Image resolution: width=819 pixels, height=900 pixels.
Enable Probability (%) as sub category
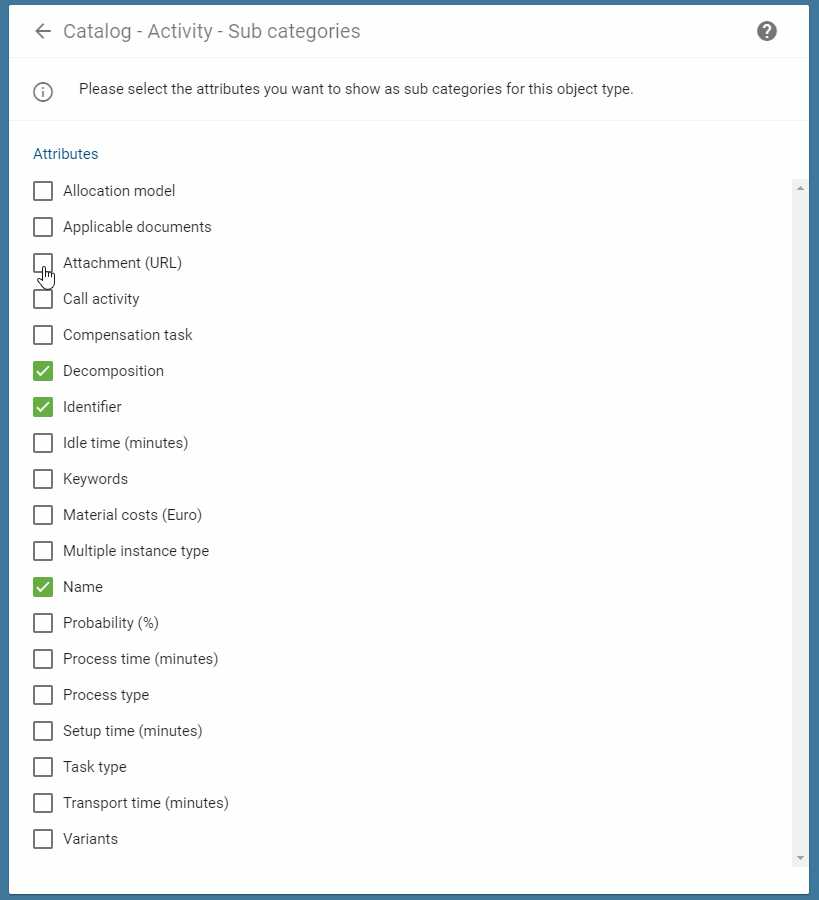click(43, 622)
